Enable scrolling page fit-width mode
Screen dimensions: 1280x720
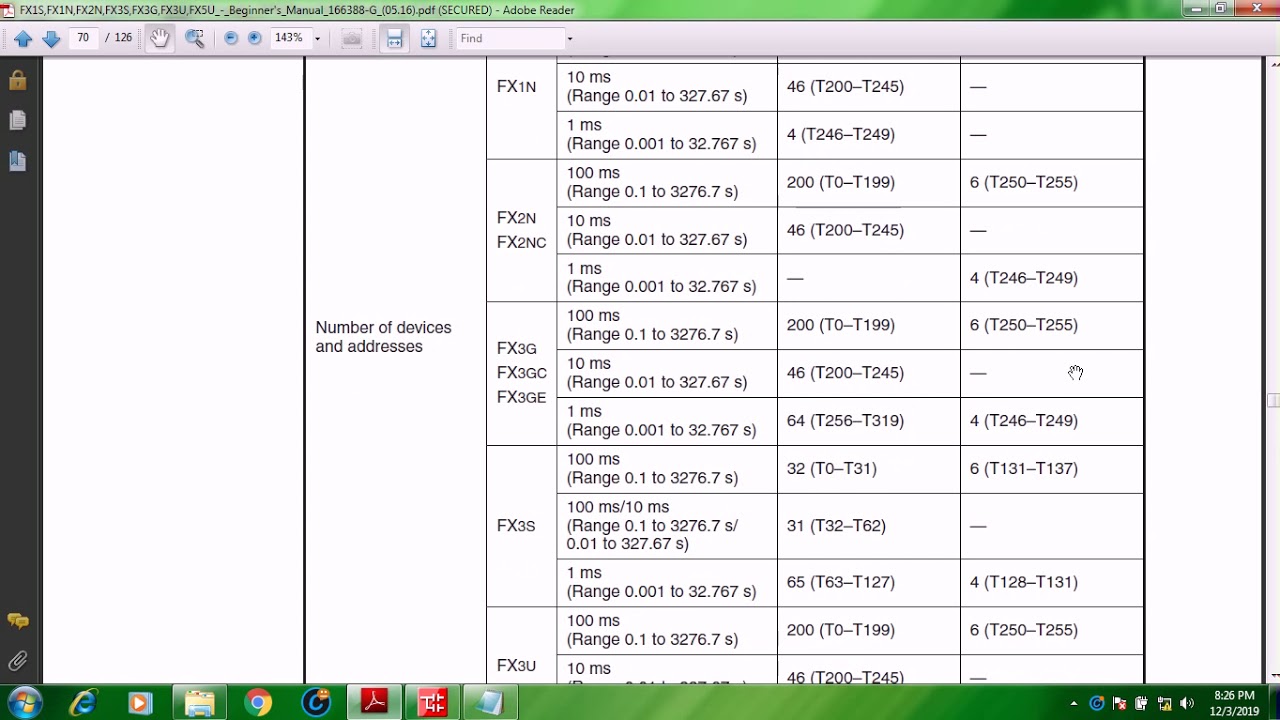click(x=395, y=38)
